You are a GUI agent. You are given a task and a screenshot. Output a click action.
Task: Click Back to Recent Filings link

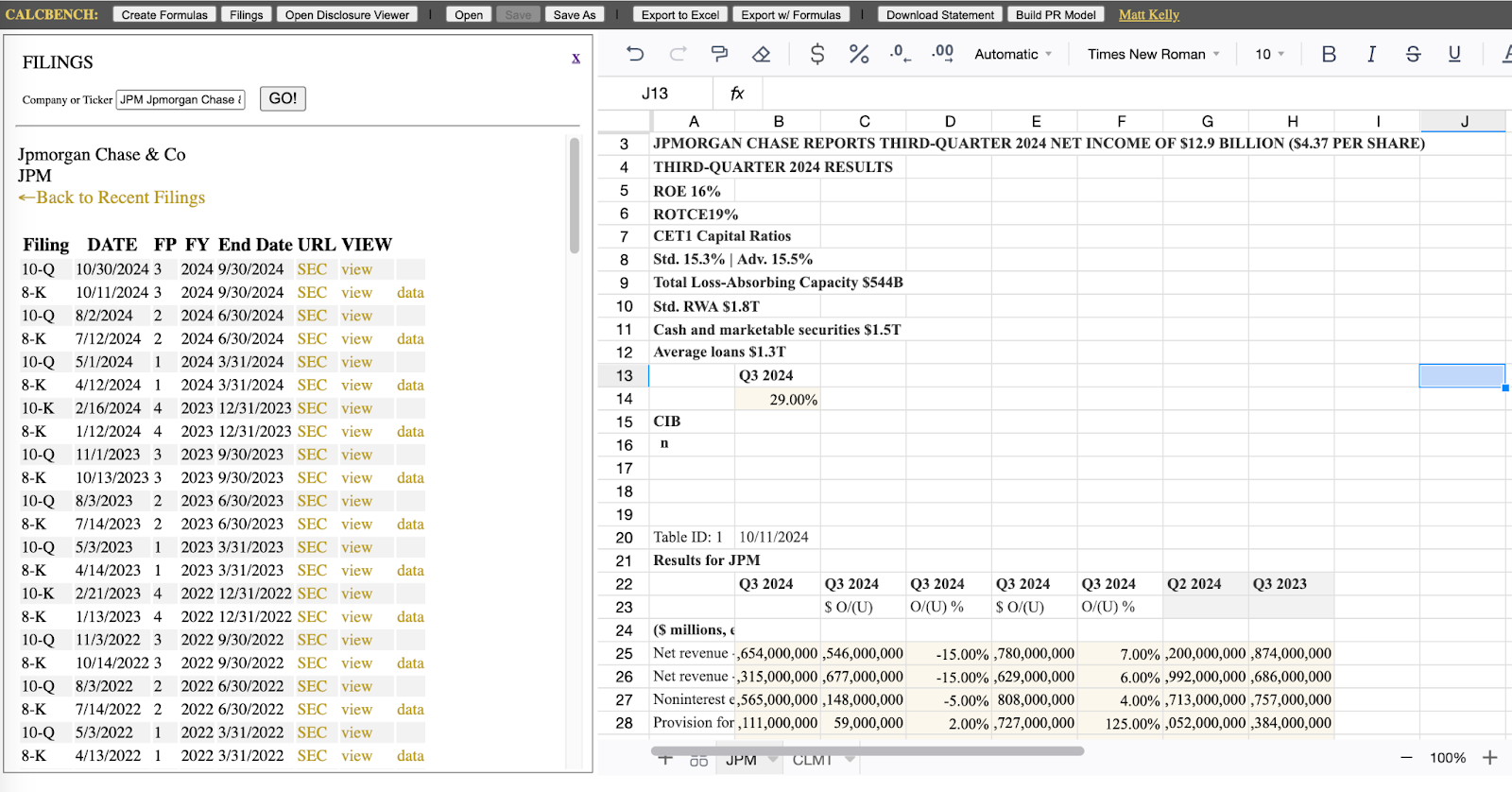(x=112, y=198)
